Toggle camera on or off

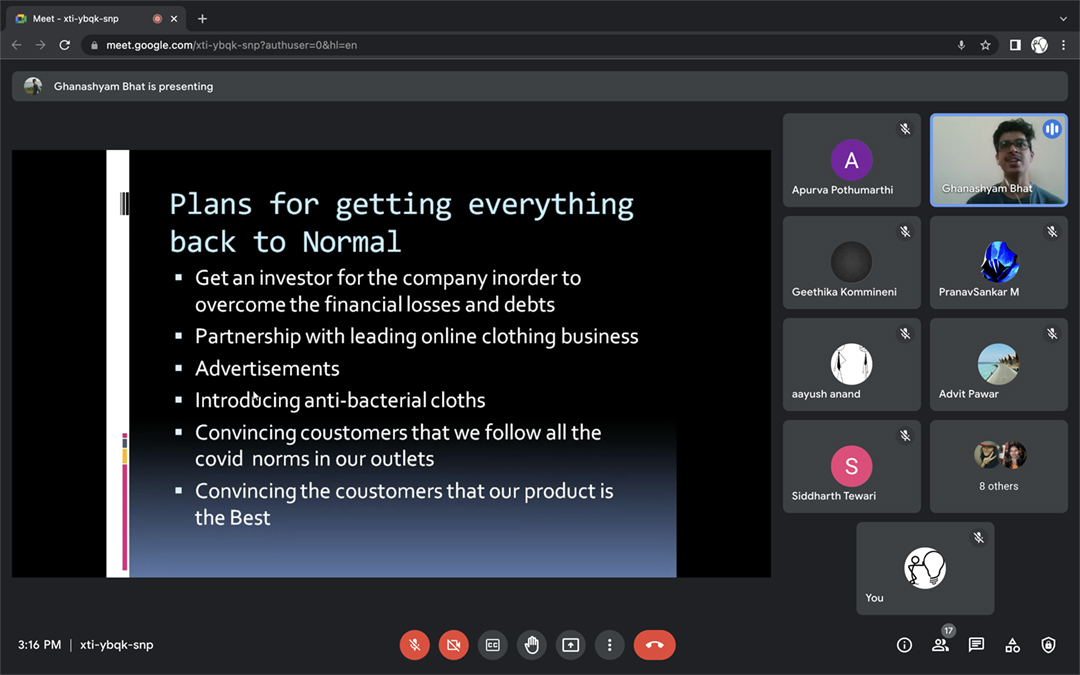coord(453,645)
